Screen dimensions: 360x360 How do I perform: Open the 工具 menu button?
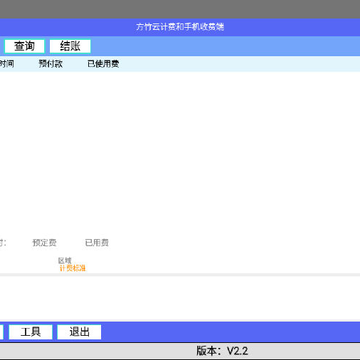click(31, 332)
